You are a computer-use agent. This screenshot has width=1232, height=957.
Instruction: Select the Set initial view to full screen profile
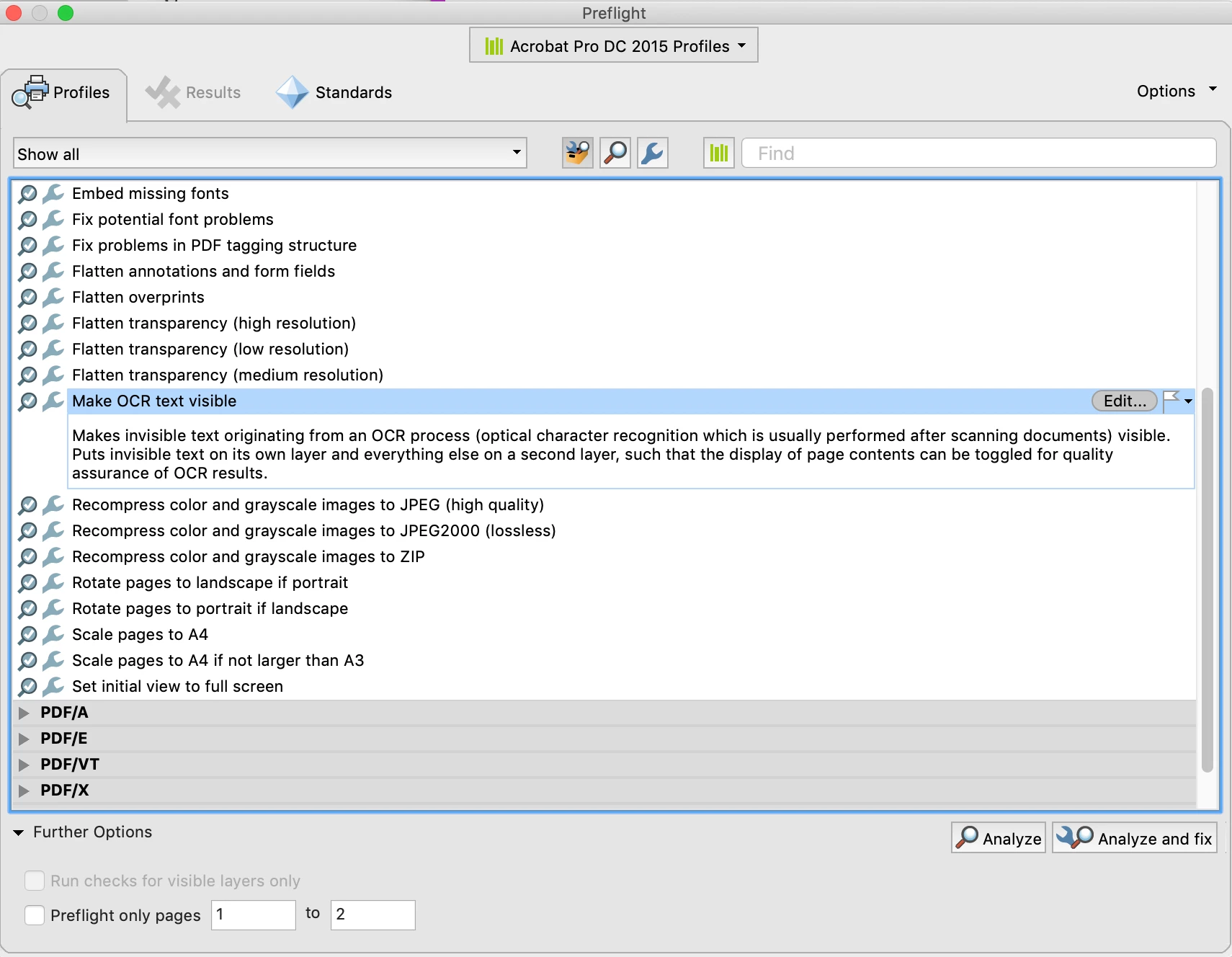(177, 686)
